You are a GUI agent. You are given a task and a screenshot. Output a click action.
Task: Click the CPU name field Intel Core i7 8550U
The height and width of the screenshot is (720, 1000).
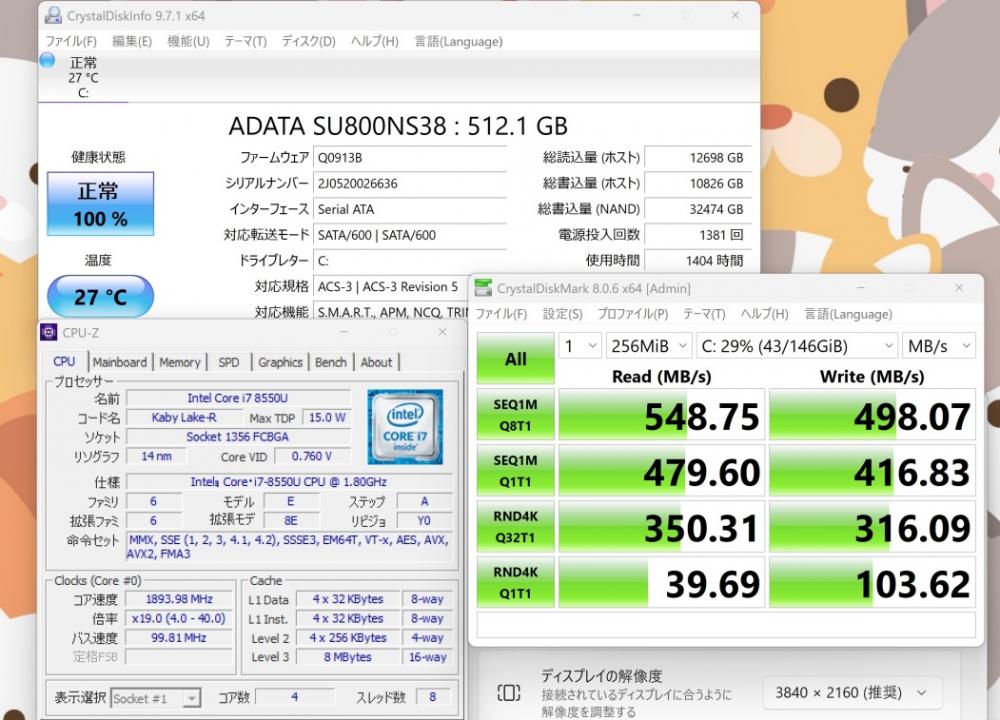point(238,398)
